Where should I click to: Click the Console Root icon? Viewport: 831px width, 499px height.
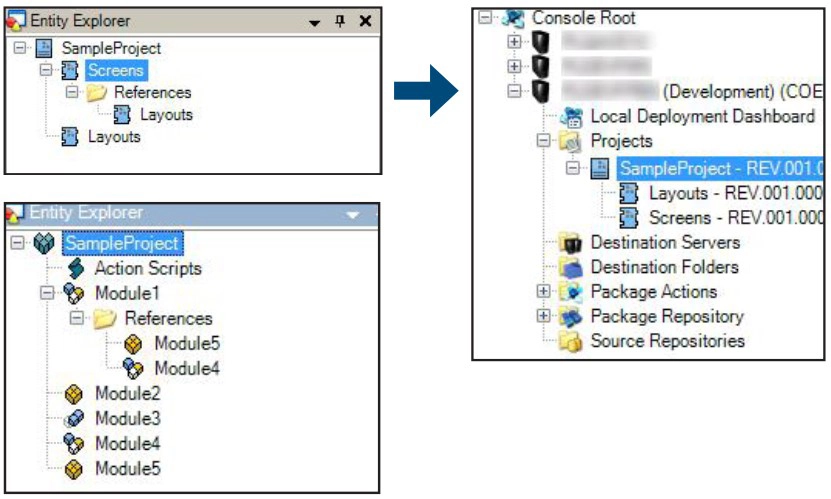click(514, 17)
